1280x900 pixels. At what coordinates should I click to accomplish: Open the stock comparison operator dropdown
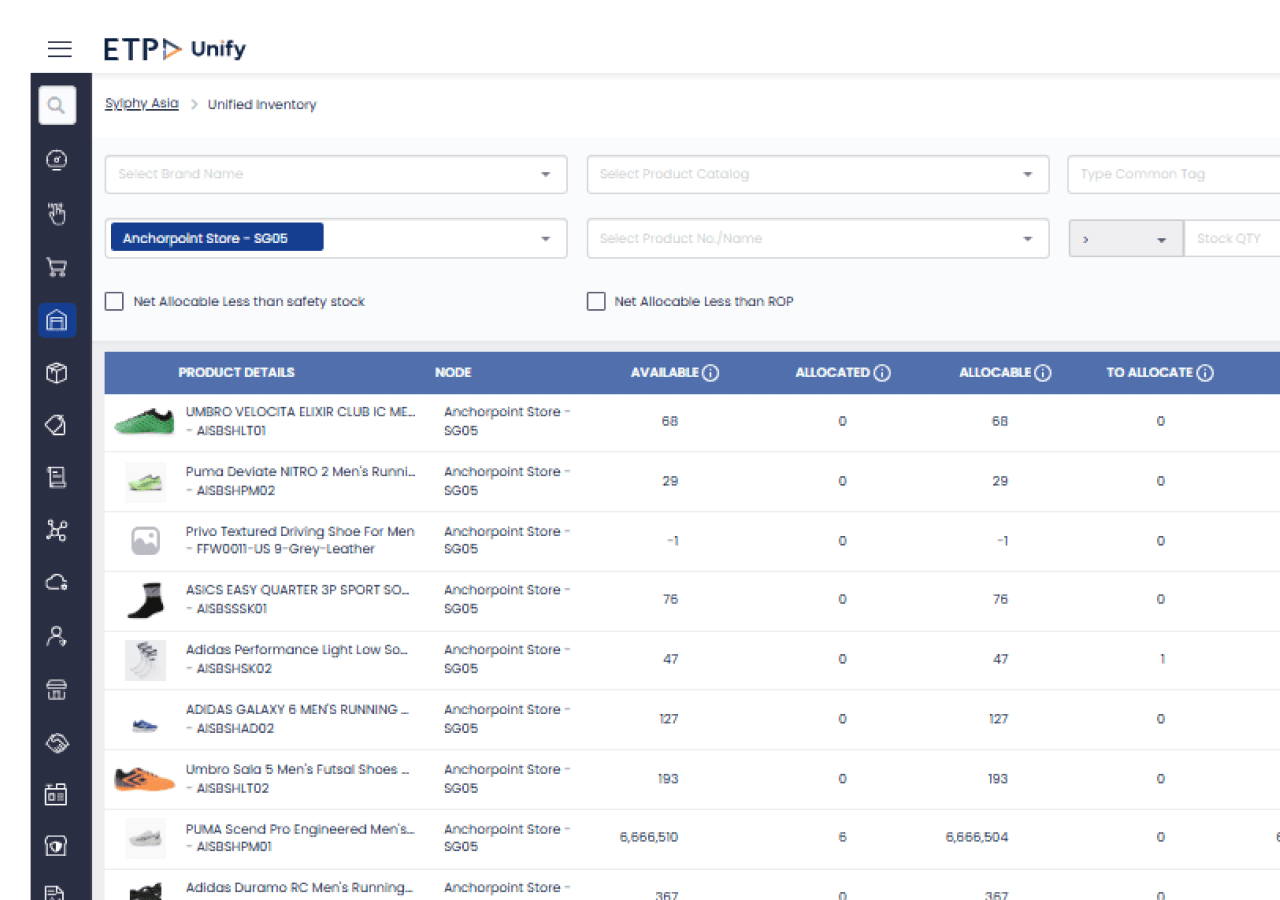pyautogui.click(x=1125, y=239)
